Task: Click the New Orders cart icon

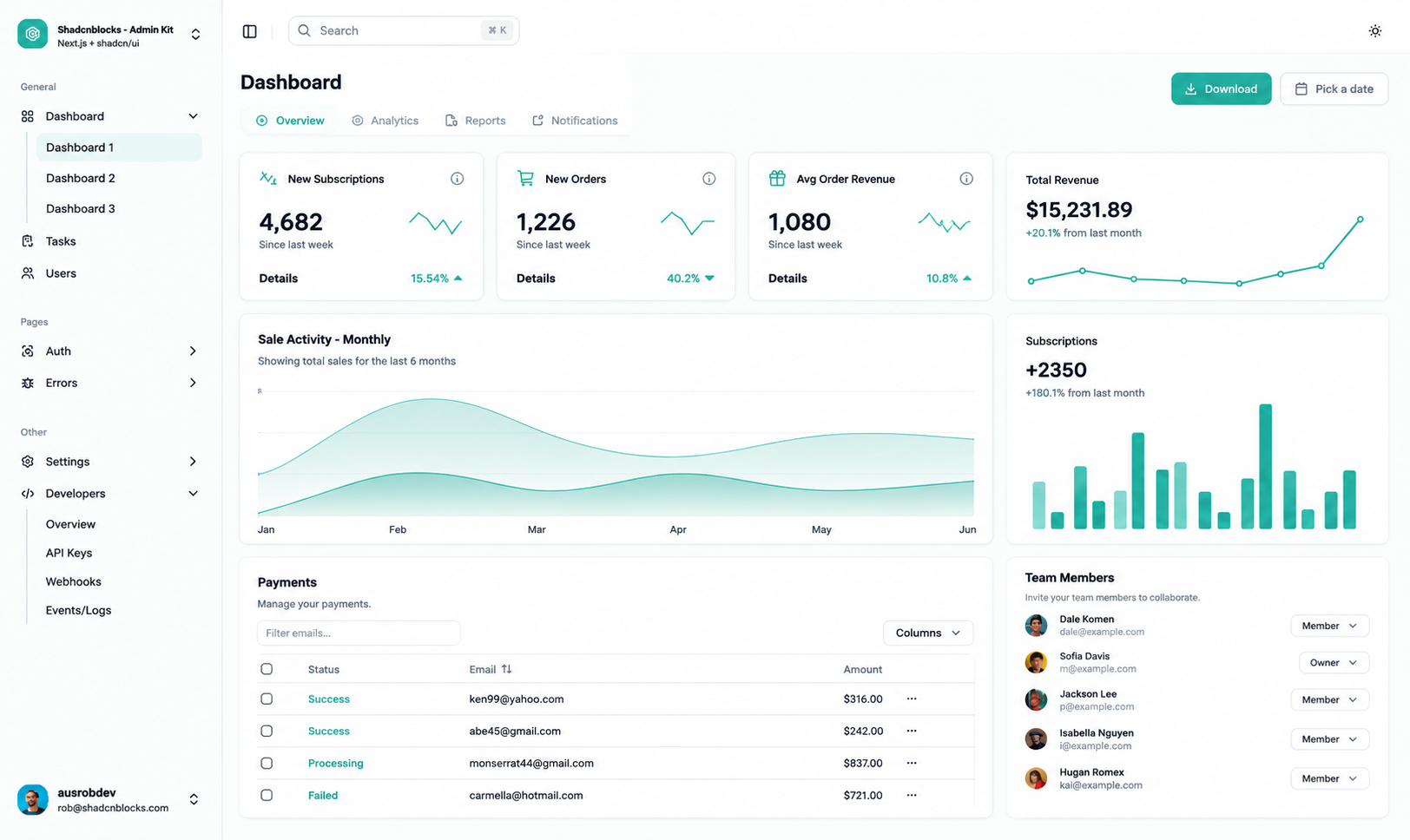Action: point(525,178)
